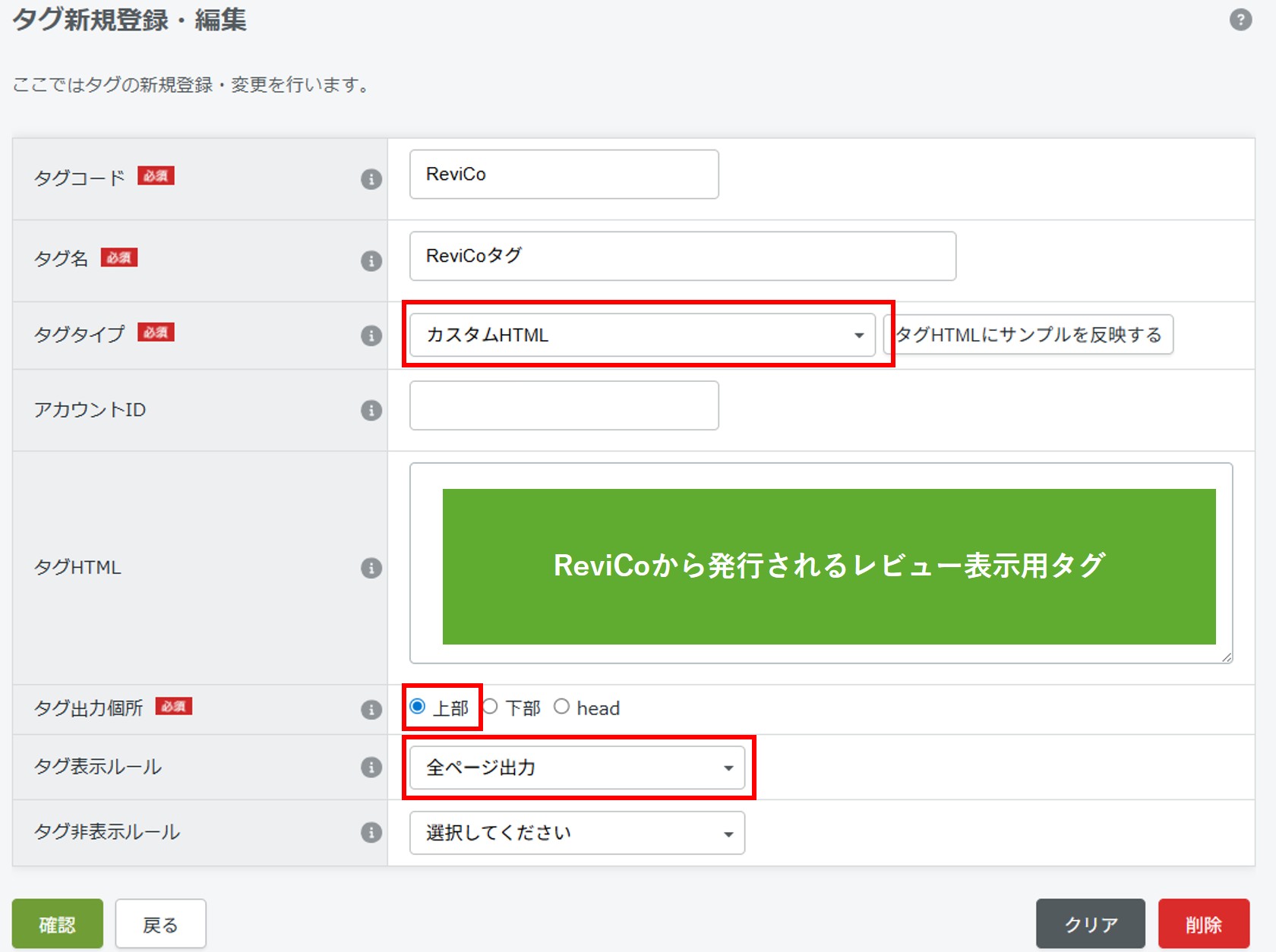Click the info icon next to タグ出力個所

[x=371, y=708]
